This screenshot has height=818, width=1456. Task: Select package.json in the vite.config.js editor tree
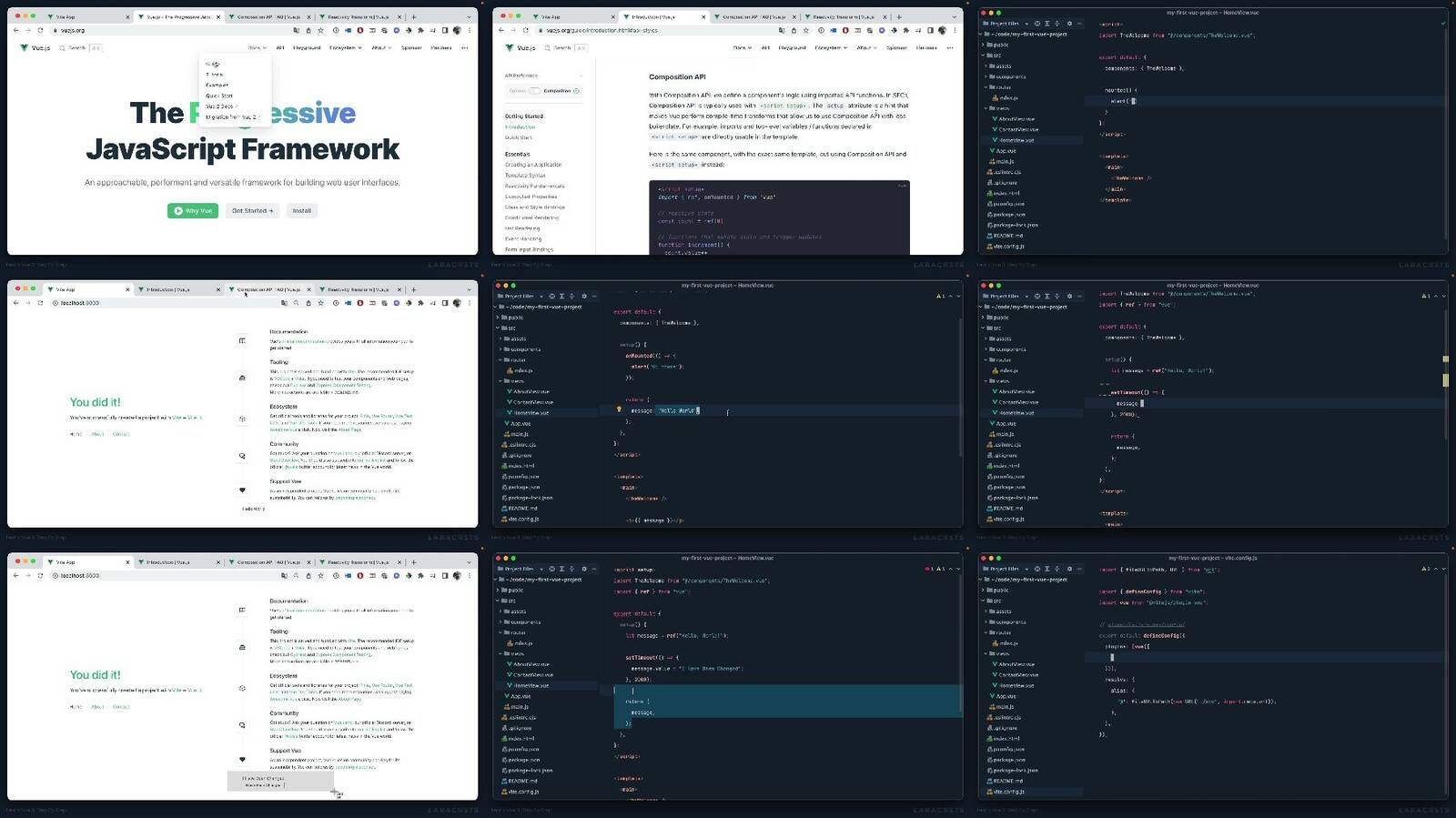1006,760
